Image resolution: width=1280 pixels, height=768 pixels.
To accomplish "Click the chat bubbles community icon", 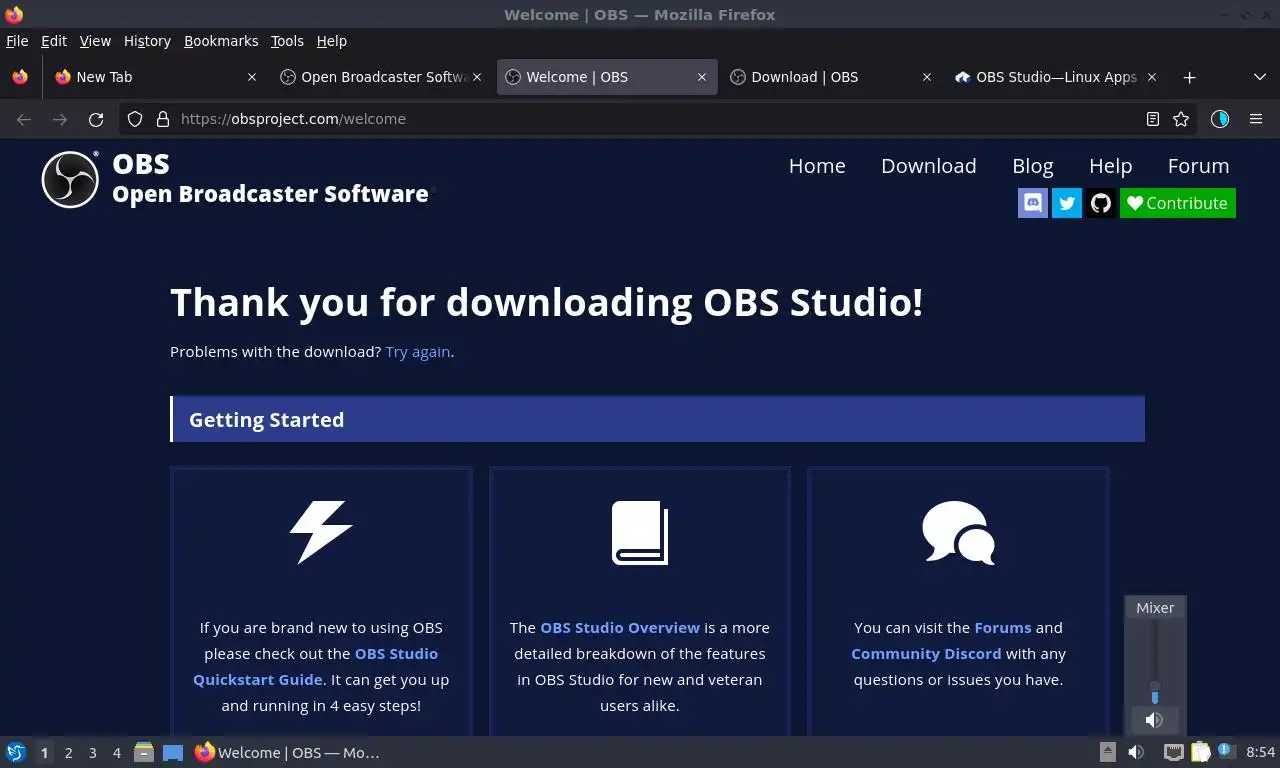I will (x=958, y=532).
